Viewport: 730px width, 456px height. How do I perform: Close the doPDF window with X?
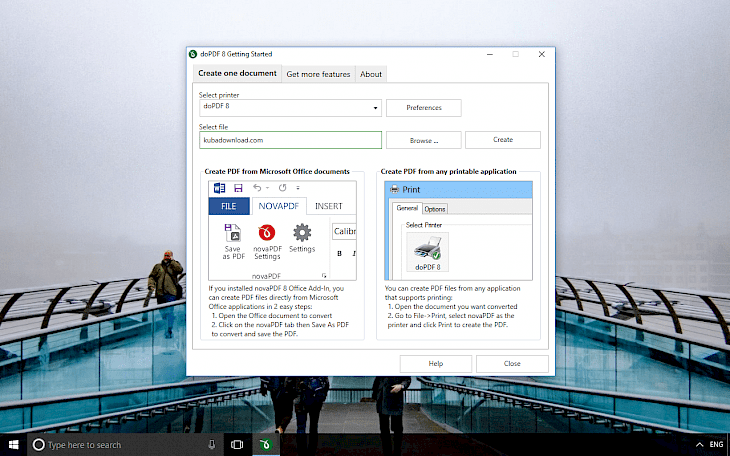coord(541,54)
